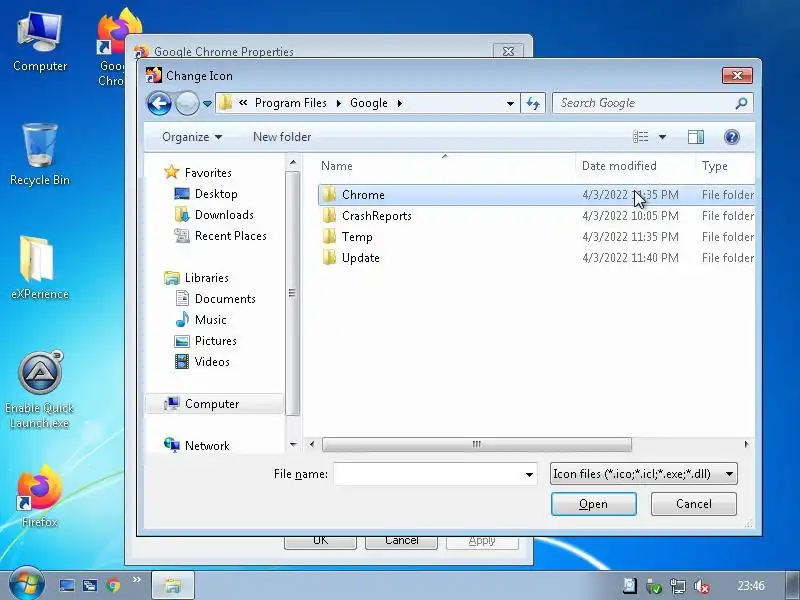Open Recent Places in Favorites

coord(231,236)
